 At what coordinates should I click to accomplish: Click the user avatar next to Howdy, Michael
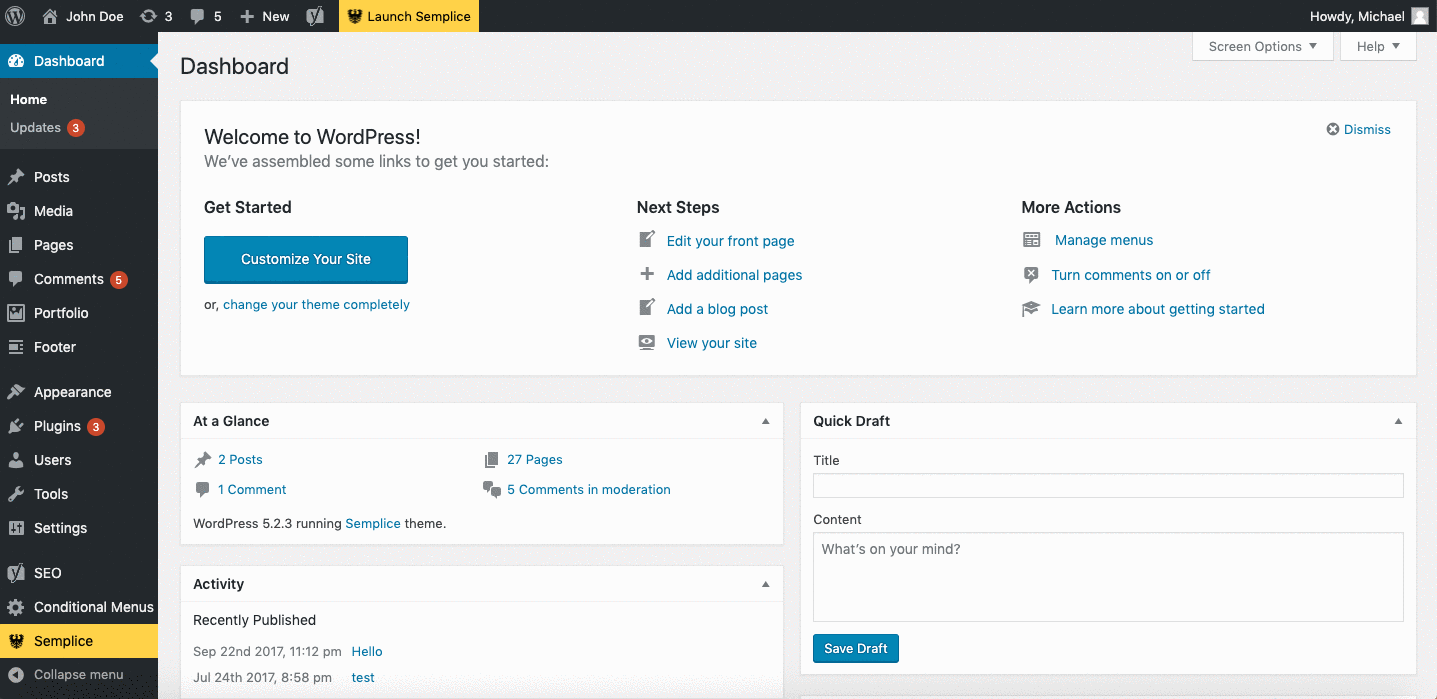pyautogui.click(x=1419, y=16)
